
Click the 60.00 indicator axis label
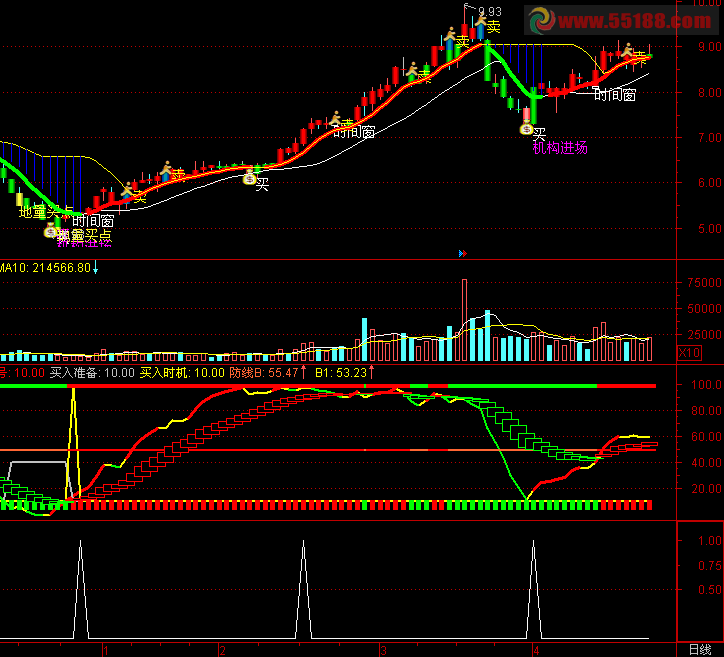(x=706, y=436)
